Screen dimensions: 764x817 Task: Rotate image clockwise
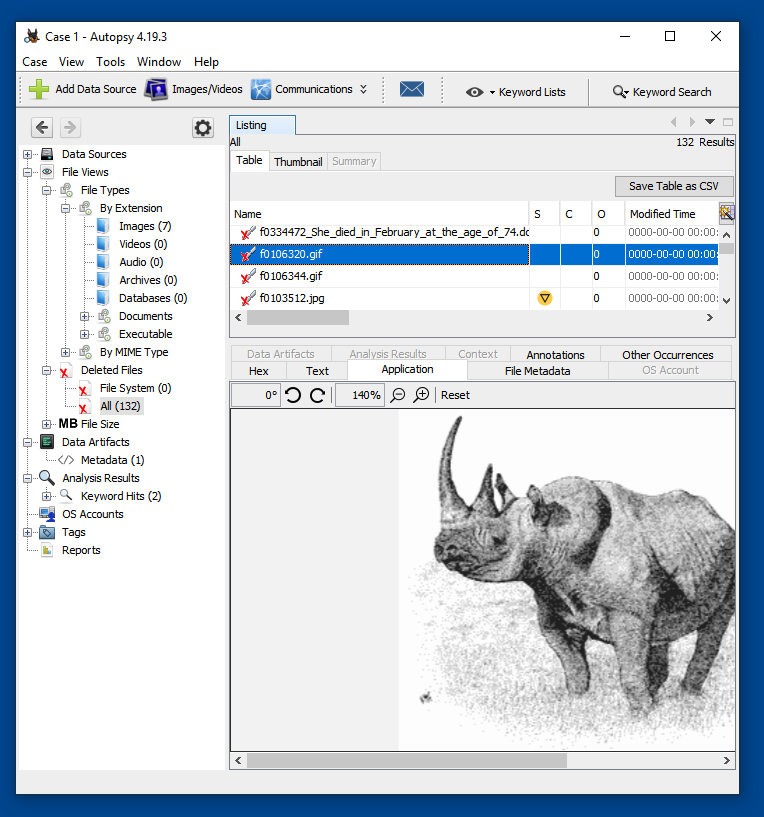click(317, 395)
